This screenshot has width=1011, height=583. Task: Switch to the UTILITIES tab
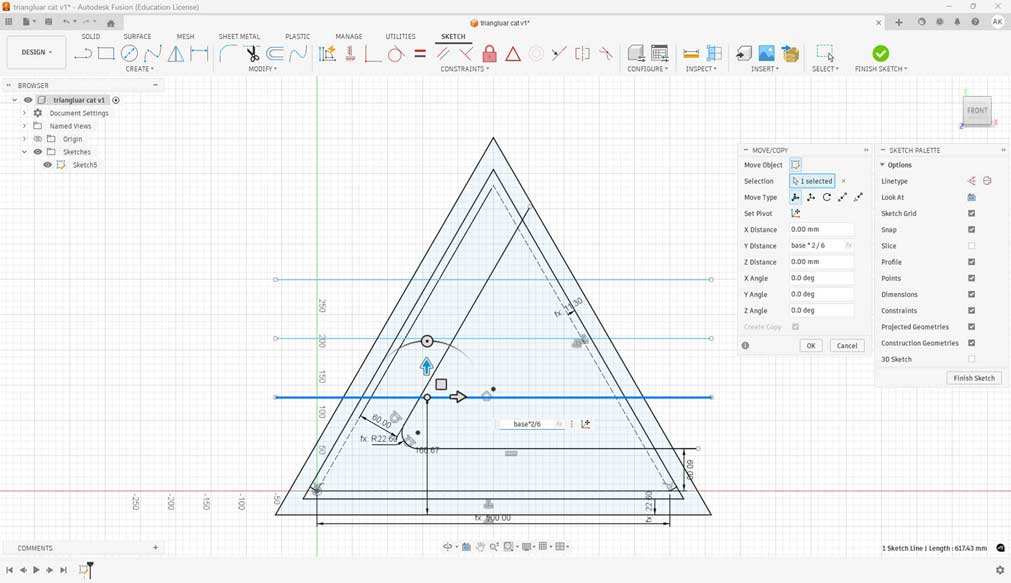pyautogui.click(x=400, y=37)
